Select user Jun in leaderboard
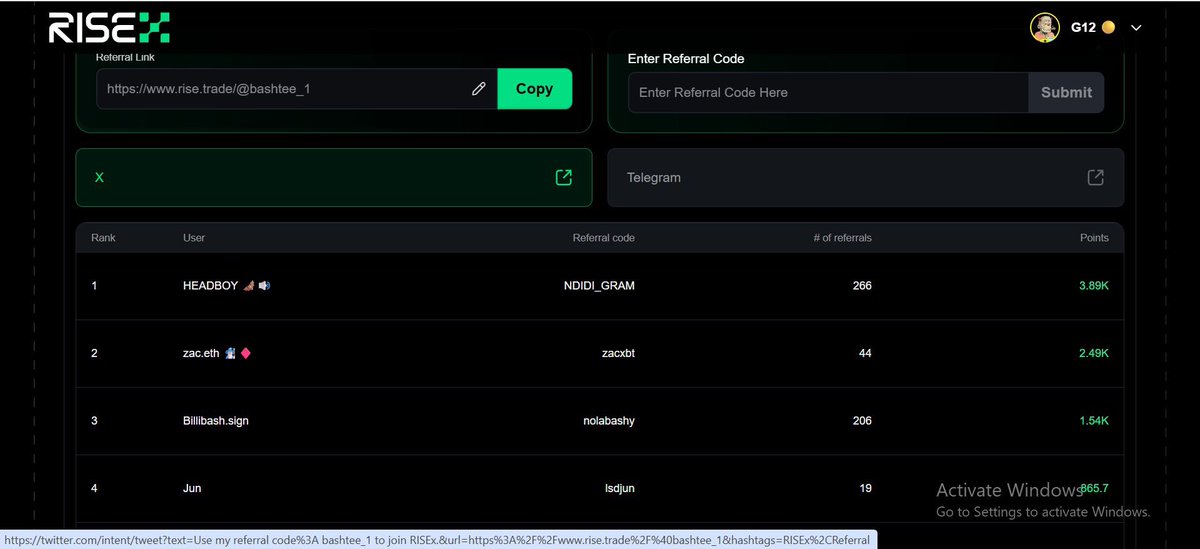Image resolution: width=1200 pixels, height=549 pixels. (x=192, y=488)
